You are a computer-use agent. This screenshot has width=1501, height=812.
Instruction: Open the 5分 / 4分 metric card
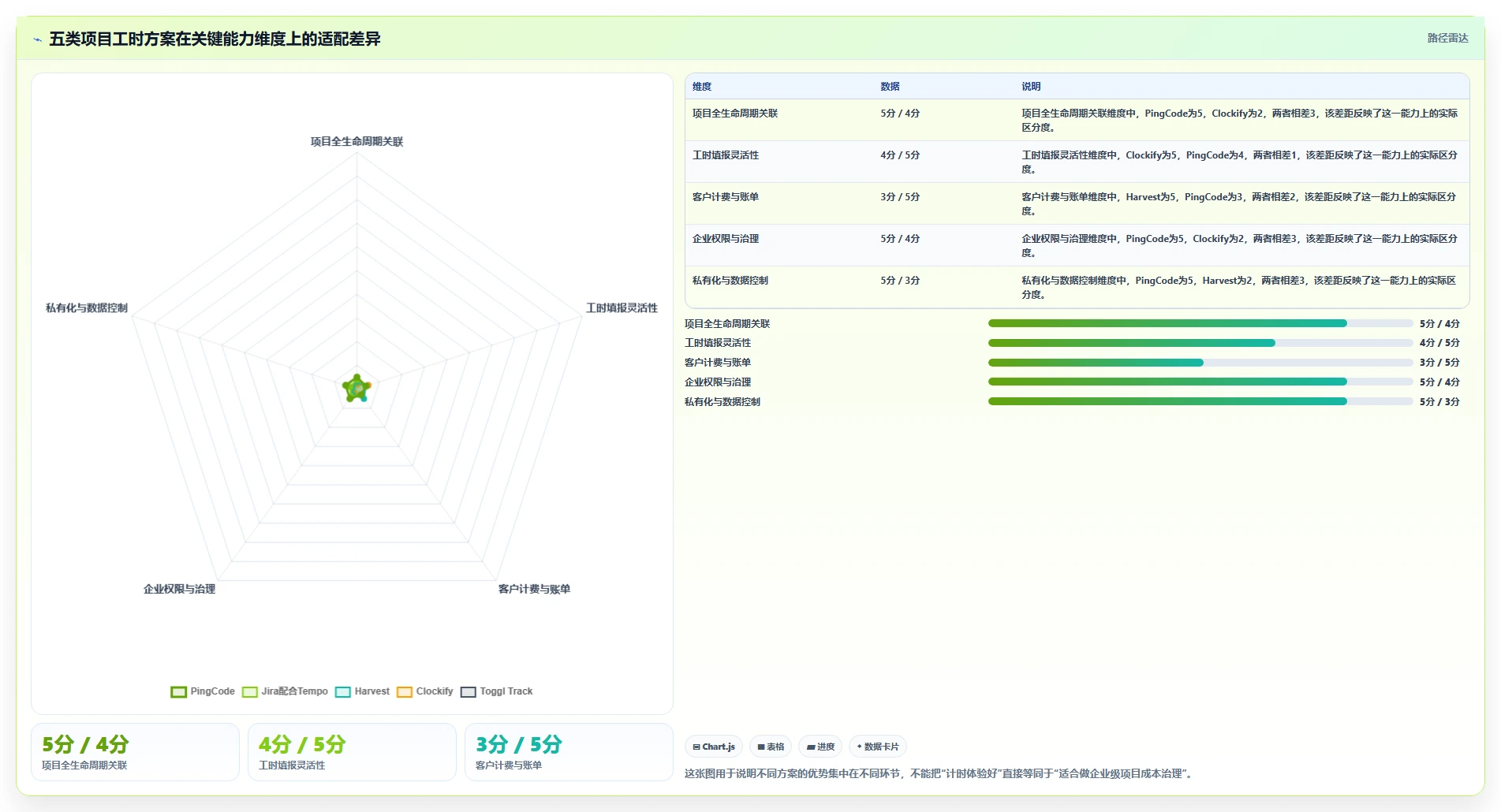pos(135,752)
